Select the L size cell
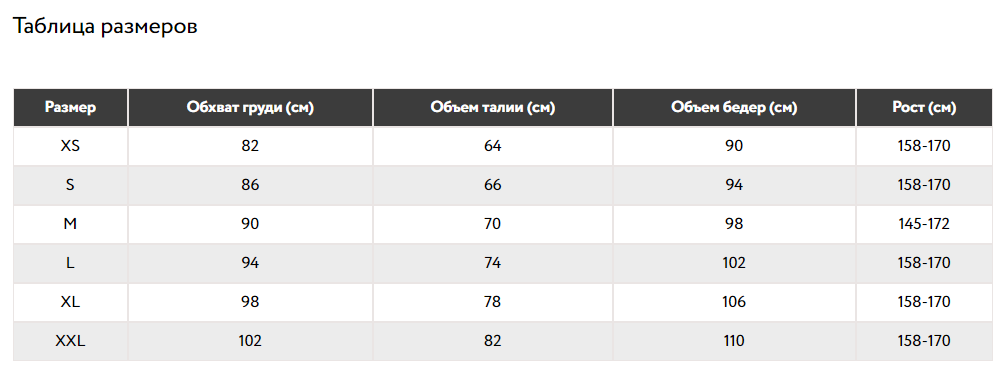Screen dimensions: 1001x374 [70, 263]
